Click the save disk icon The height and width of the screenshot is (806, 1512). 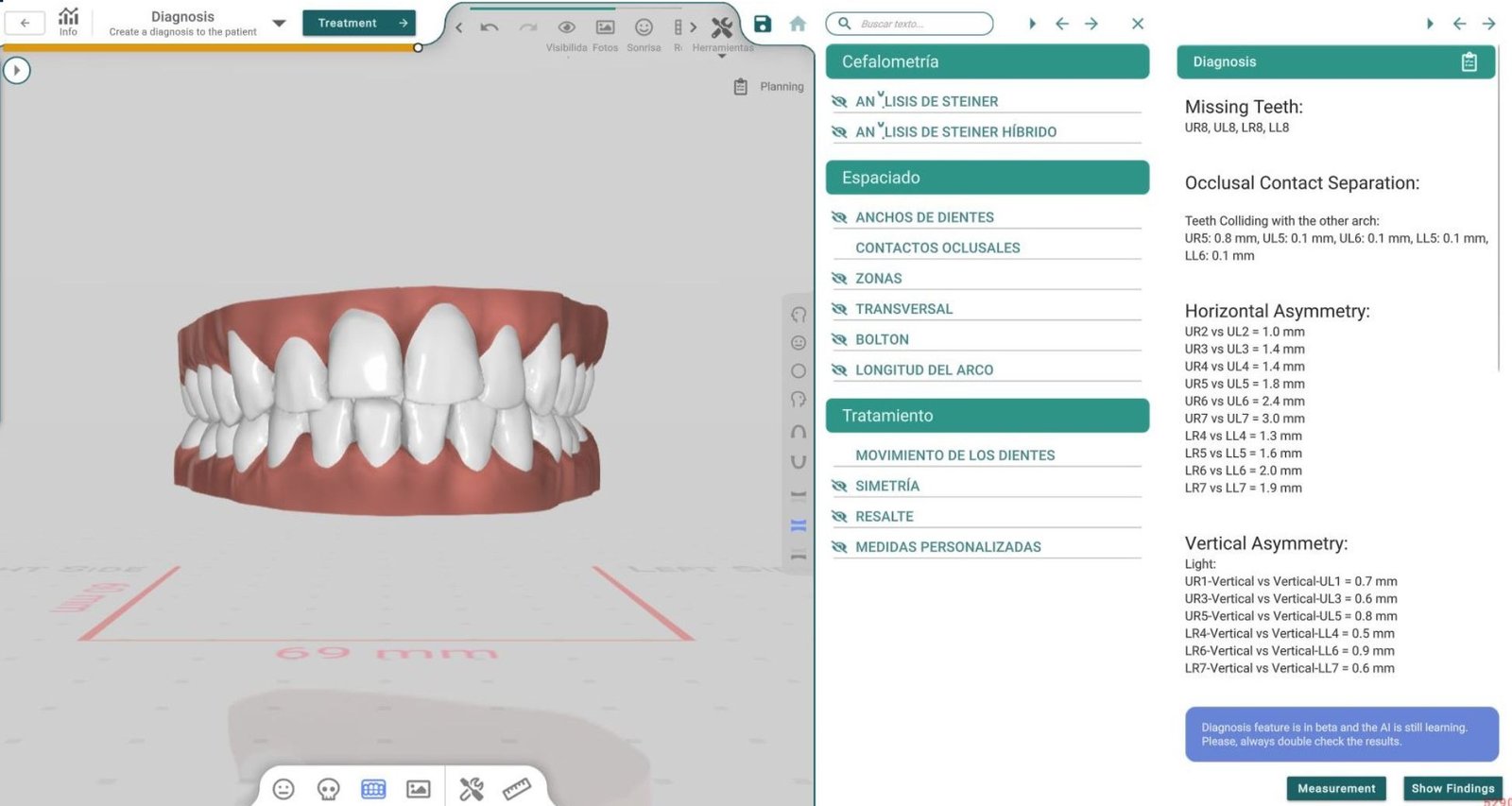[763, 24]
